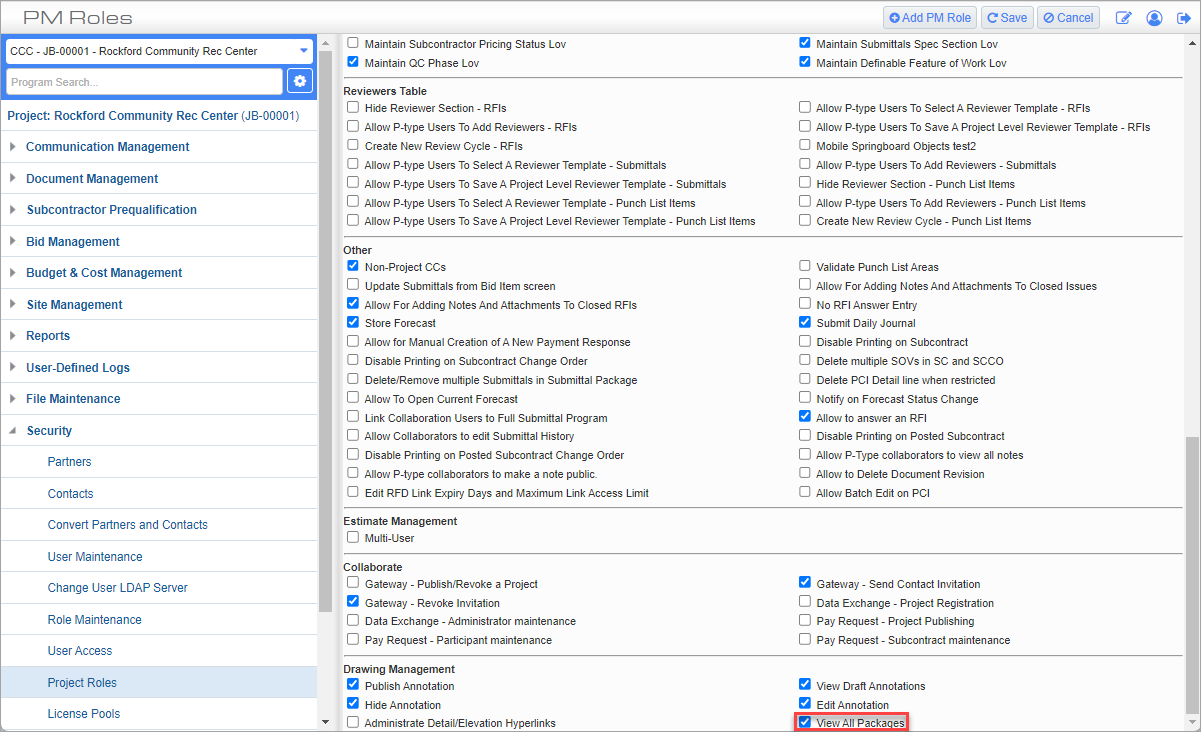Viewport: 1201px width, 732px height.
Task: Expand the Communication Management section
Action: click(107, 147)
